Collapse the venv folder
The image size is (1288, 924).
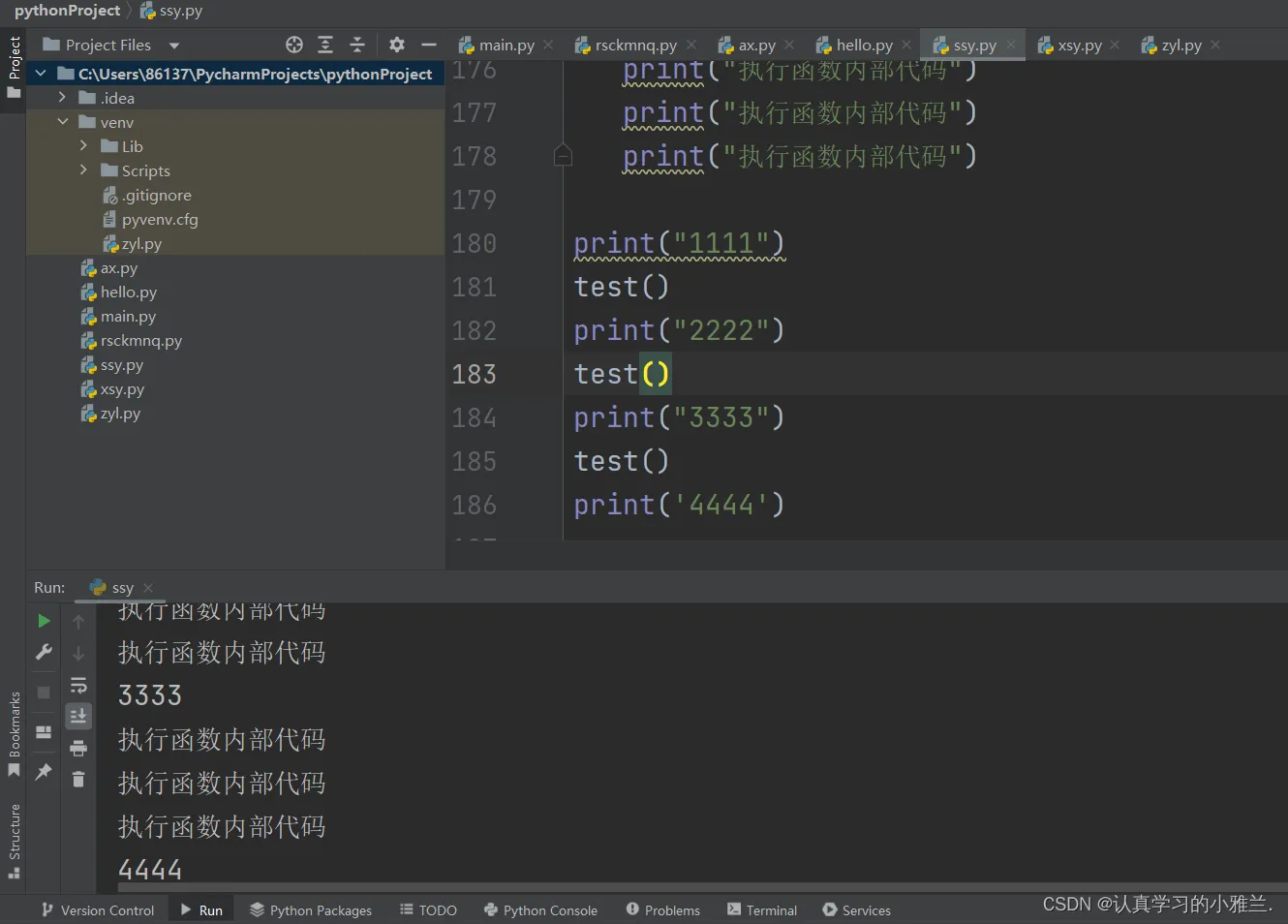(62, 122)
